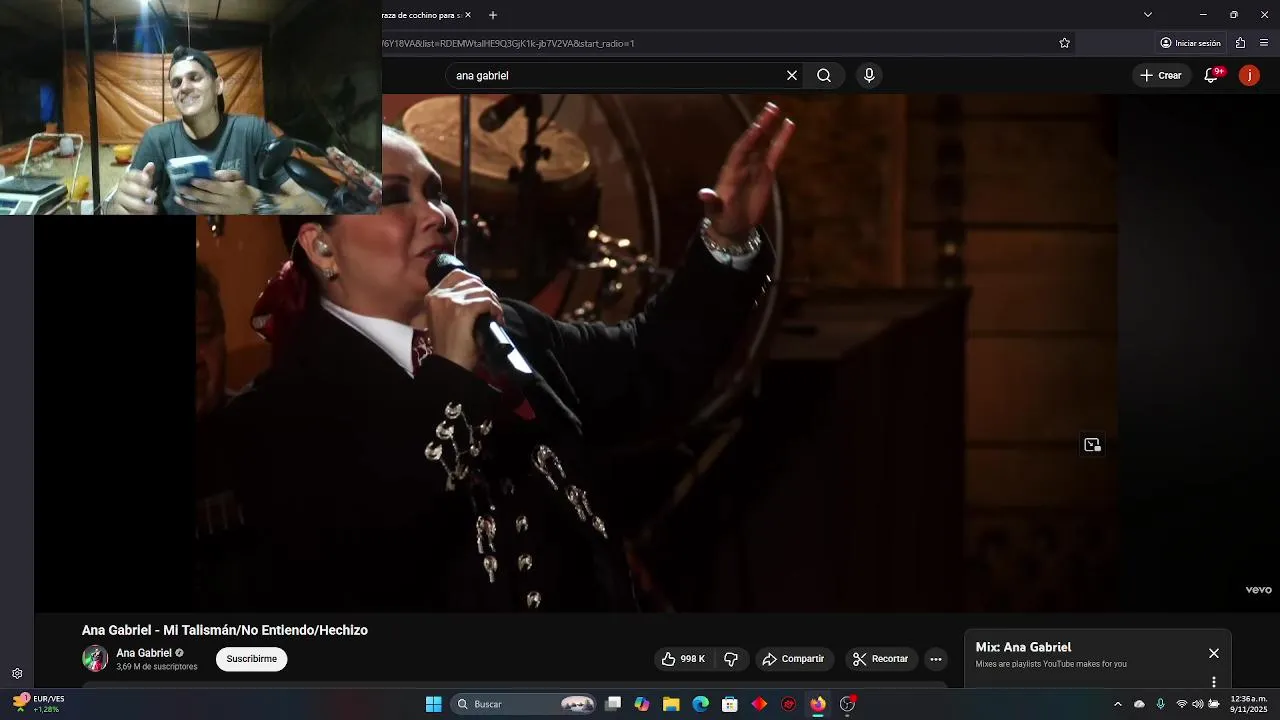Like the video with 998 K likes
Image resolution: width=1280 pixels, height=720 pixels.
pyautogui.click(x=684, y=659)
